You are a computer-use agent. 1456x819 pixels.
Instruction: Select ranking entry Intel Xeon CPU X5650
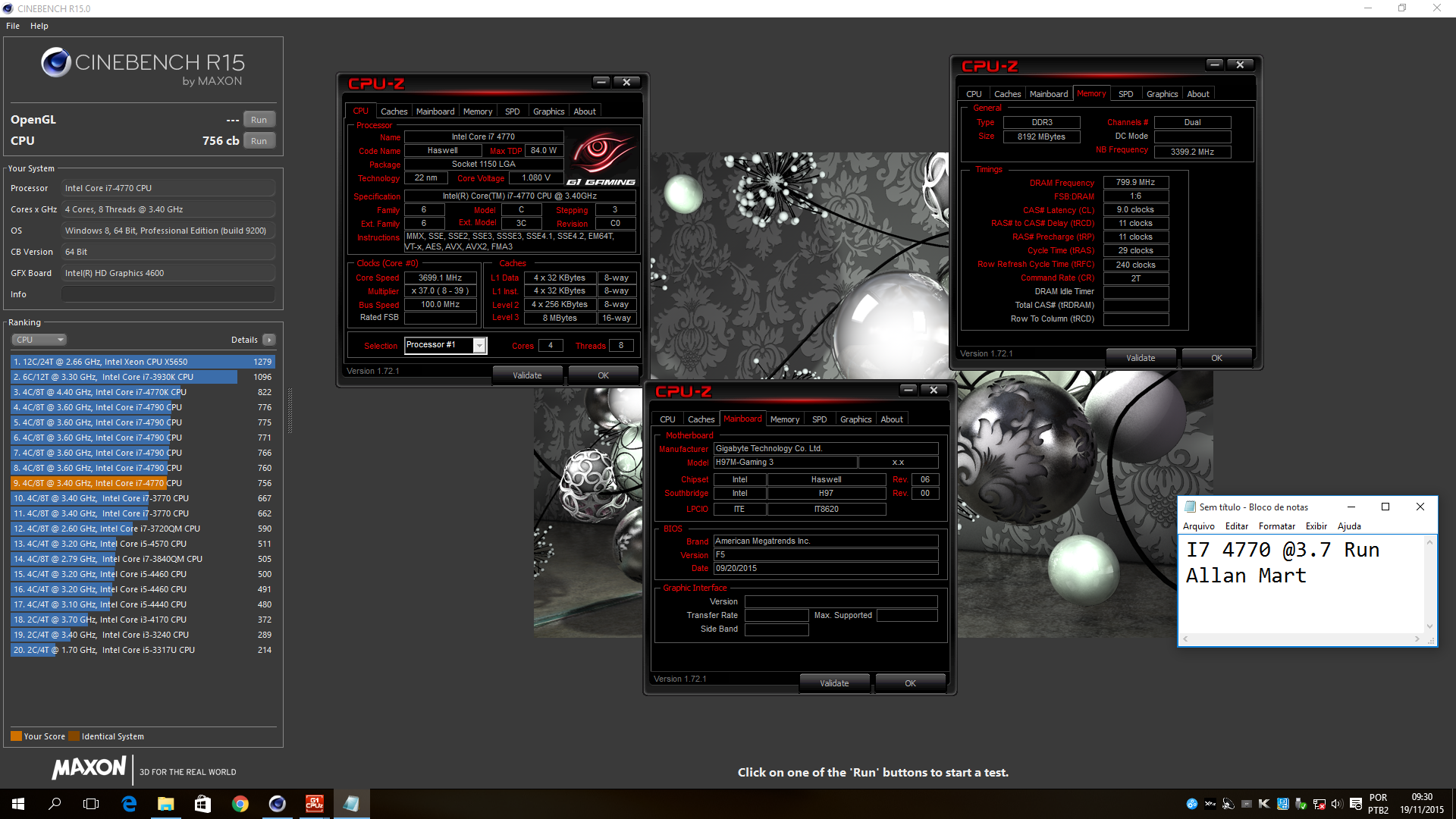pos(143,362)
